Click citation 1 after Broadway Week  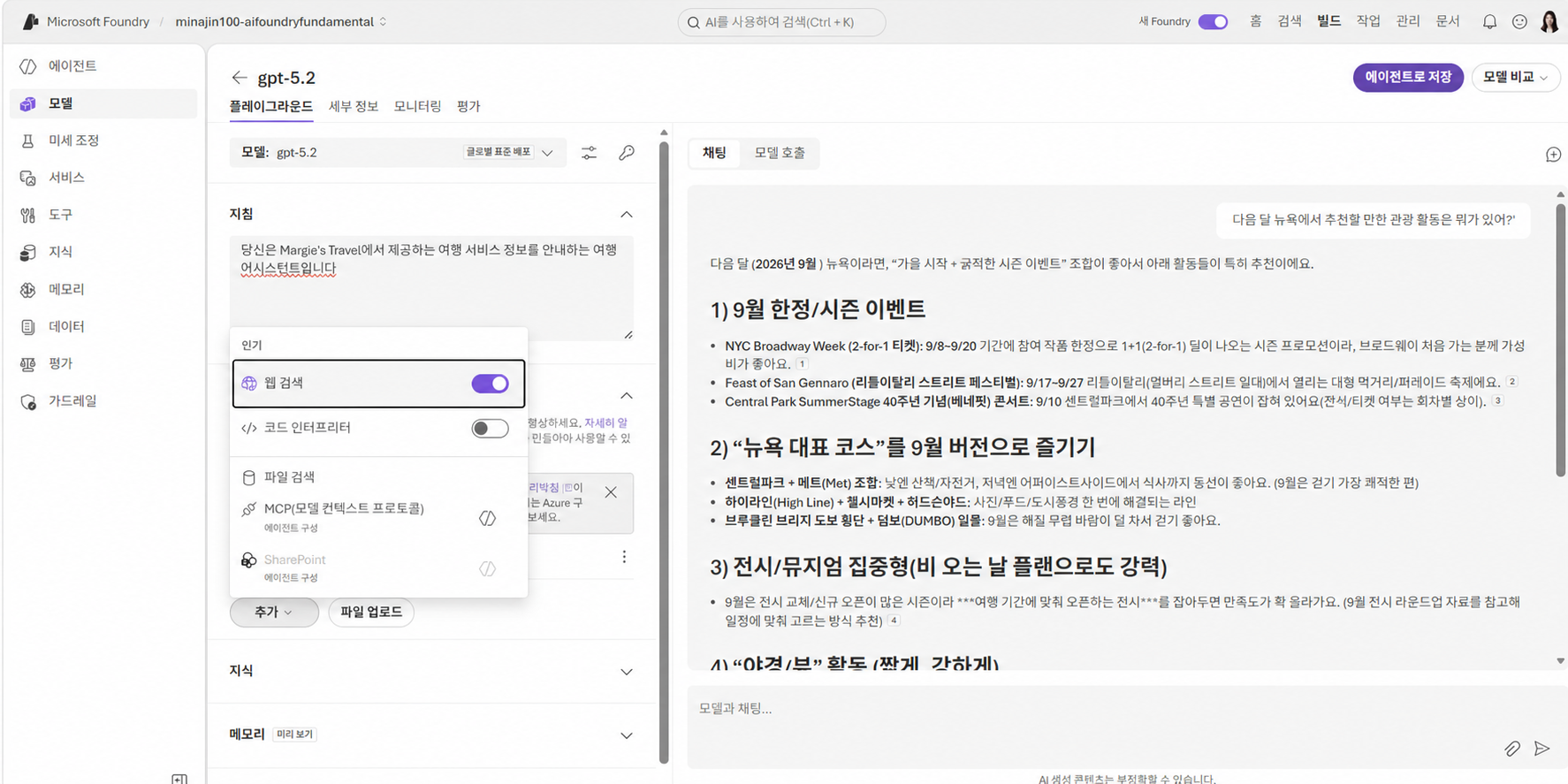(802, 364)
